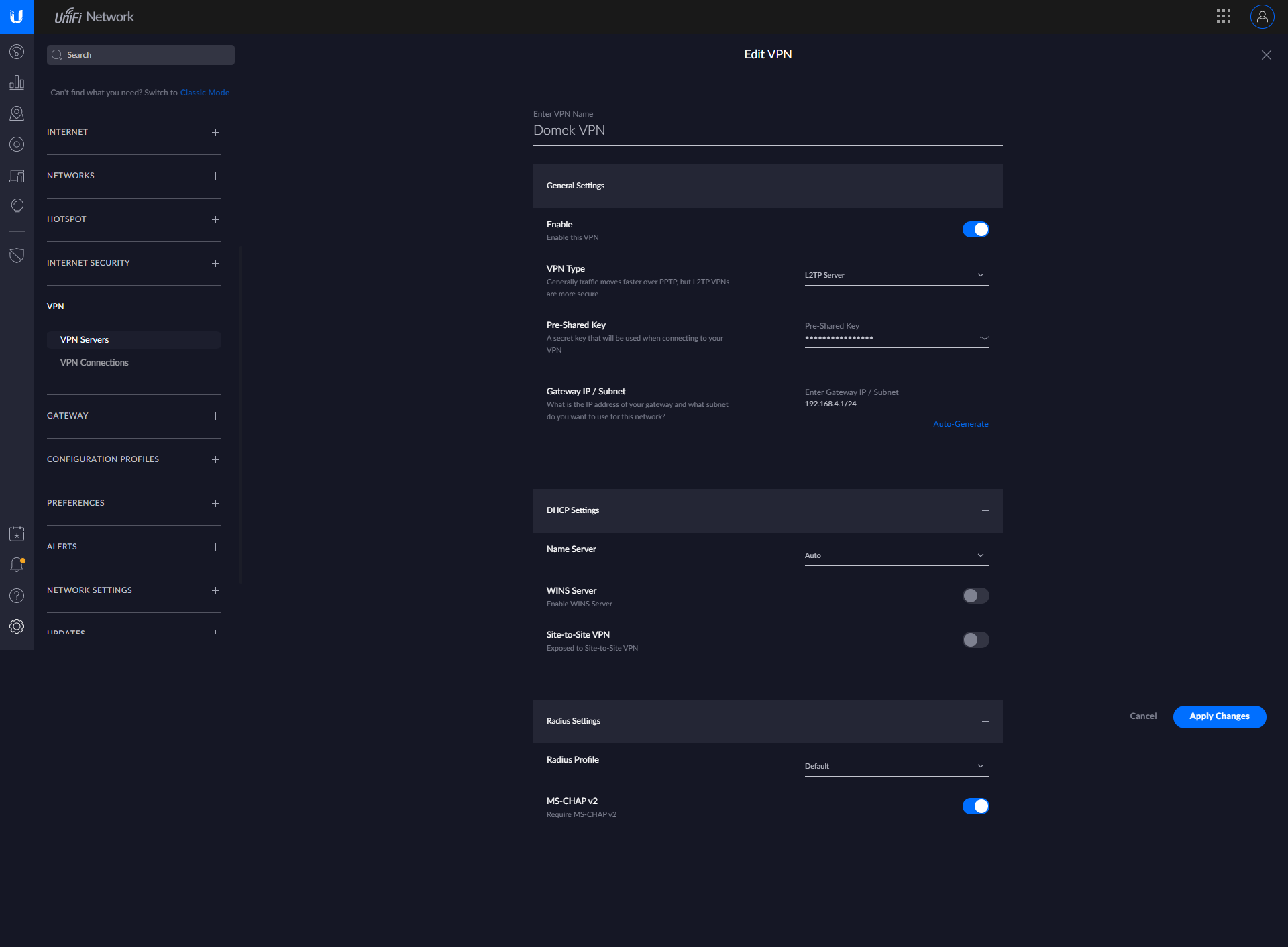
Task: Open the Map icon in sidebar
Action: point(17,113)
